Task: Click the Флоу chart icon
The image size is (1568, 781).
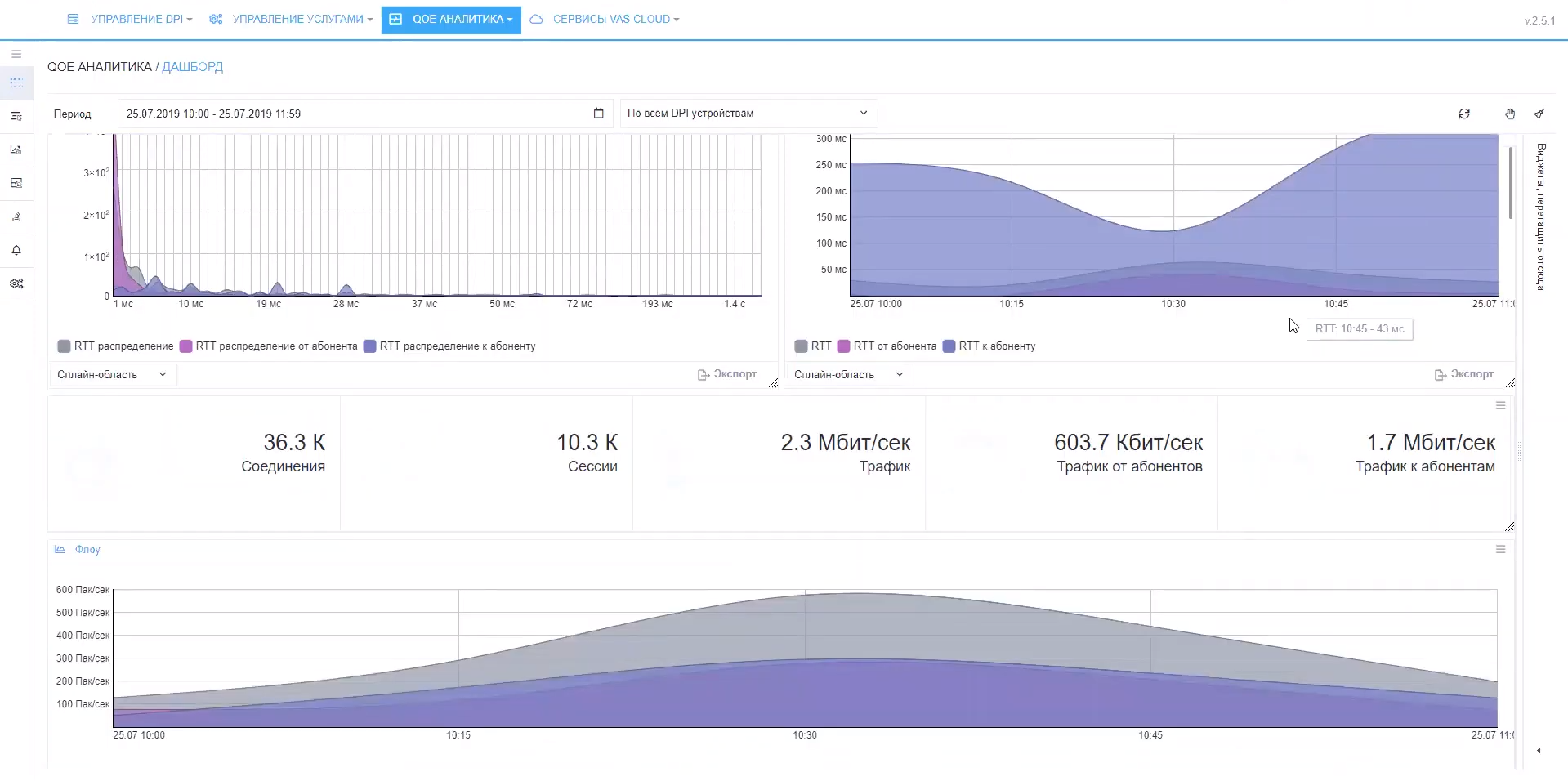Action: pyautogui.click(x=60, y=549)
